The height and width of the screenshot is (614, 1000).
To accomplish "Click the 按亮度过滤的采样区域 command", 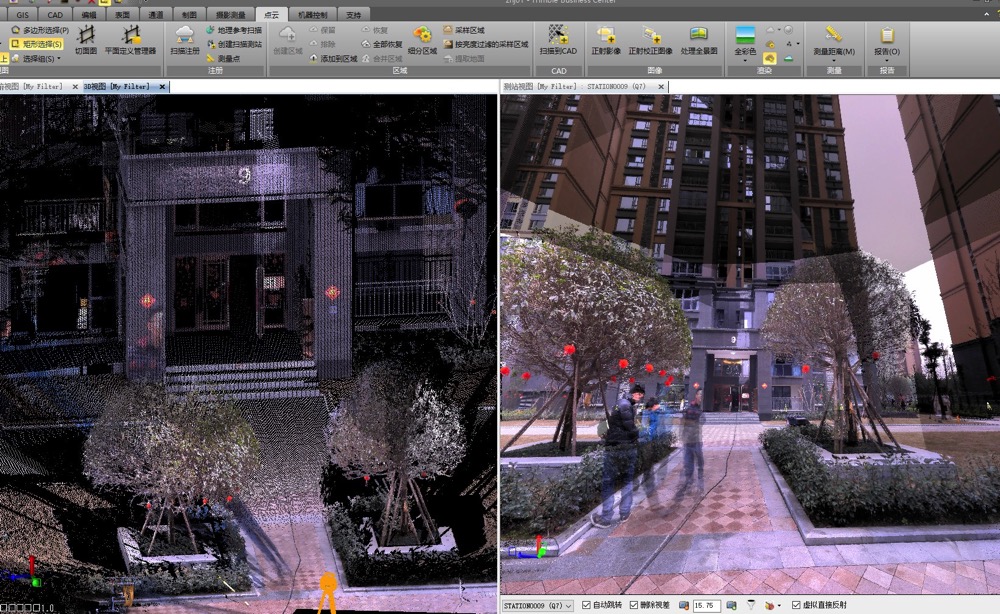I will tap(485, 44).
